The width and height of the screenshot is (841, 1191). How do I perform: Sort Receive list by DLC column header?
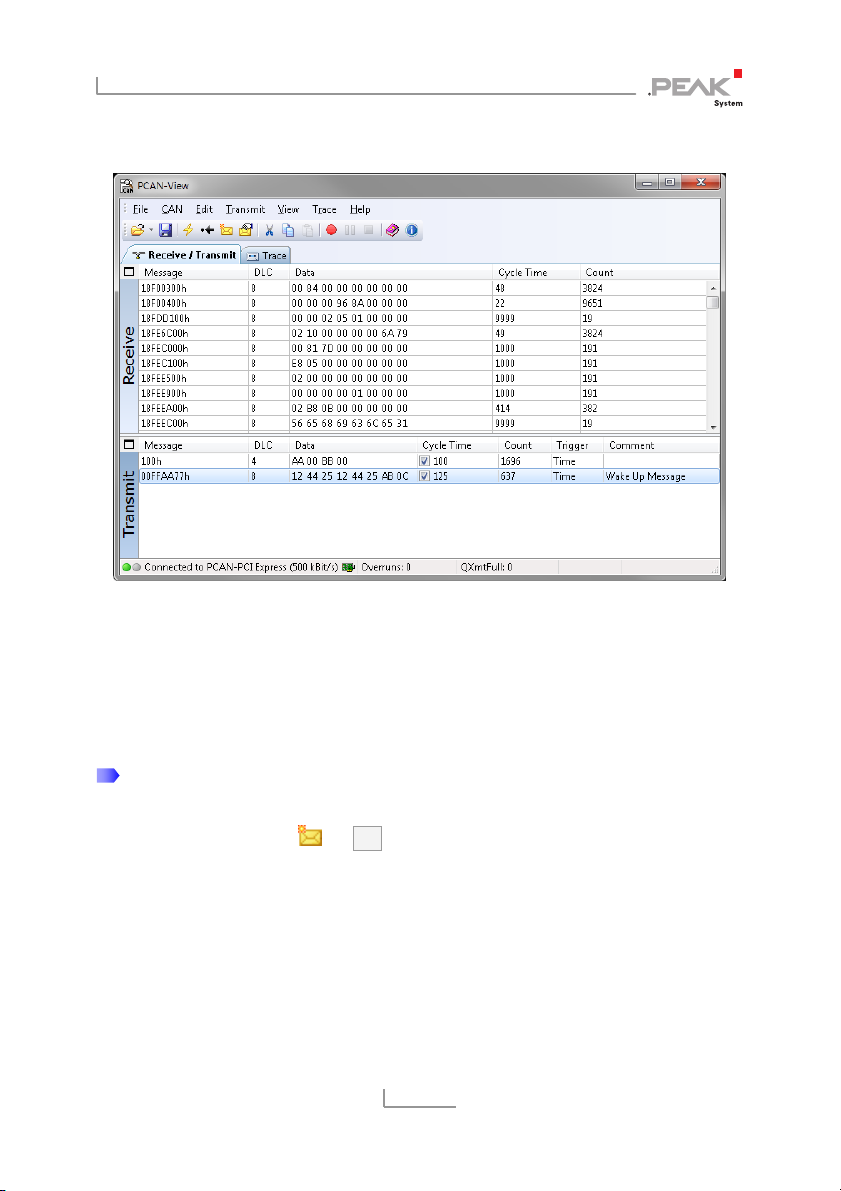point(268,272)
